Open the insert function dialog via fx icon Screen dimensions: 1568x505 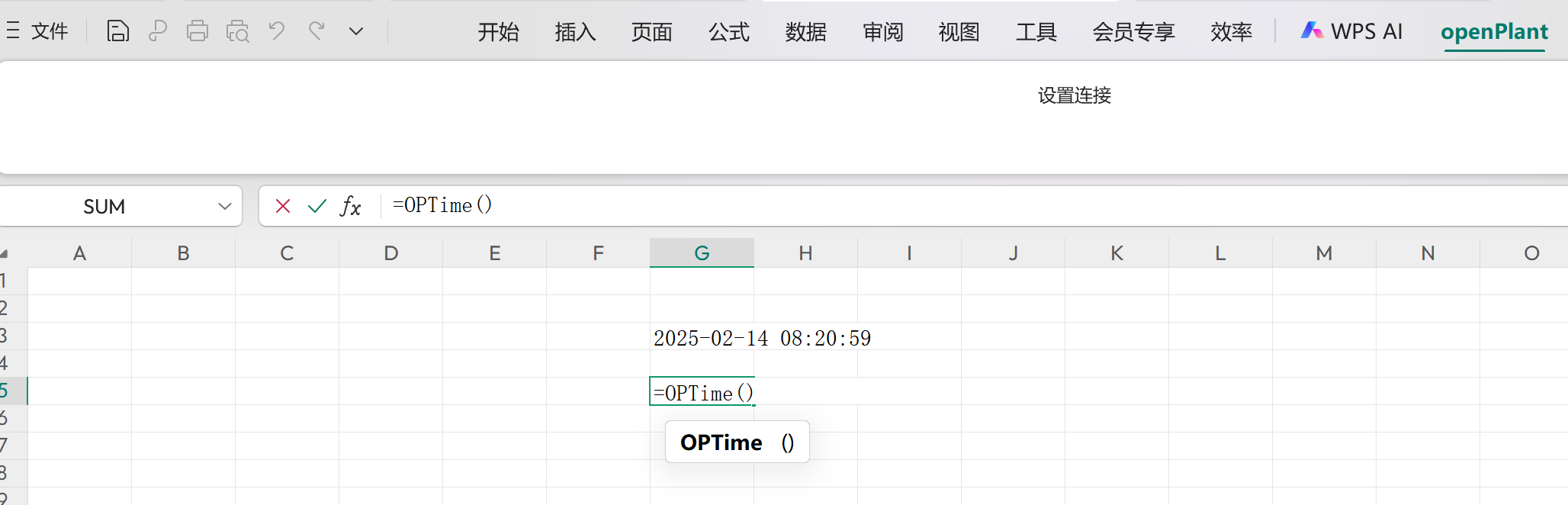coord(349,206)
